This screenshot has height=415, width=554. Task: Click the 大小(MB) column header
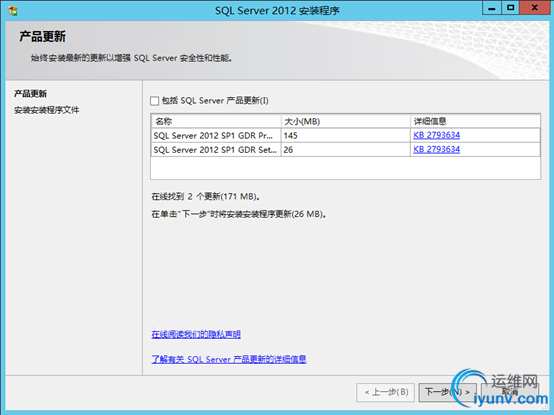tap(346, 121)
